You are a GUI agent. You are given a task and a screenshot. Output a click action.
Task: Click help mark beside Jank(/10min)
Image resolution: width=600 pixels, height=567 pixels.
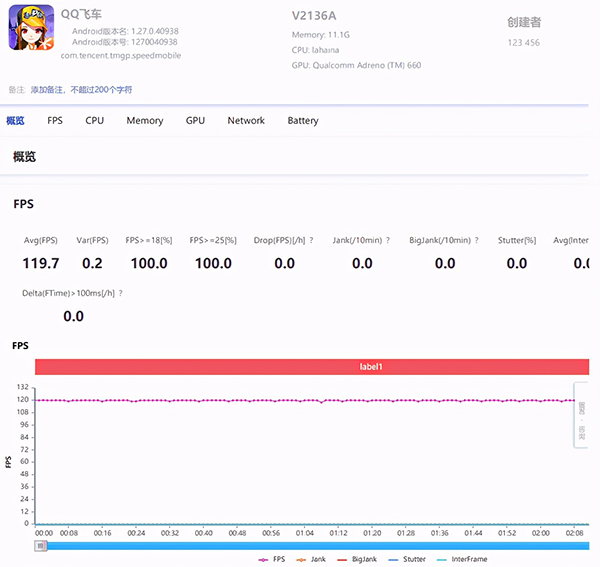(387, 240)
